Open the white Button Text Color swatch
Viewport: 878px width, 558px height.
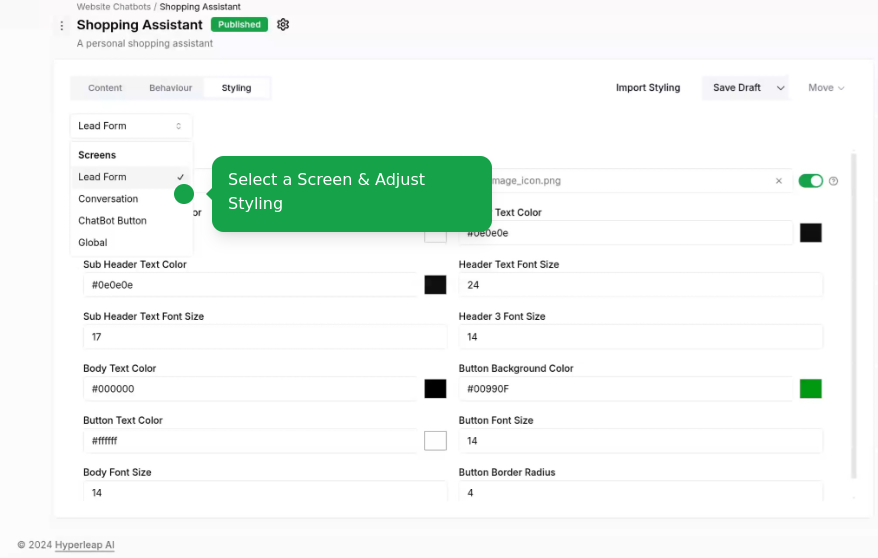coord(435,441)
